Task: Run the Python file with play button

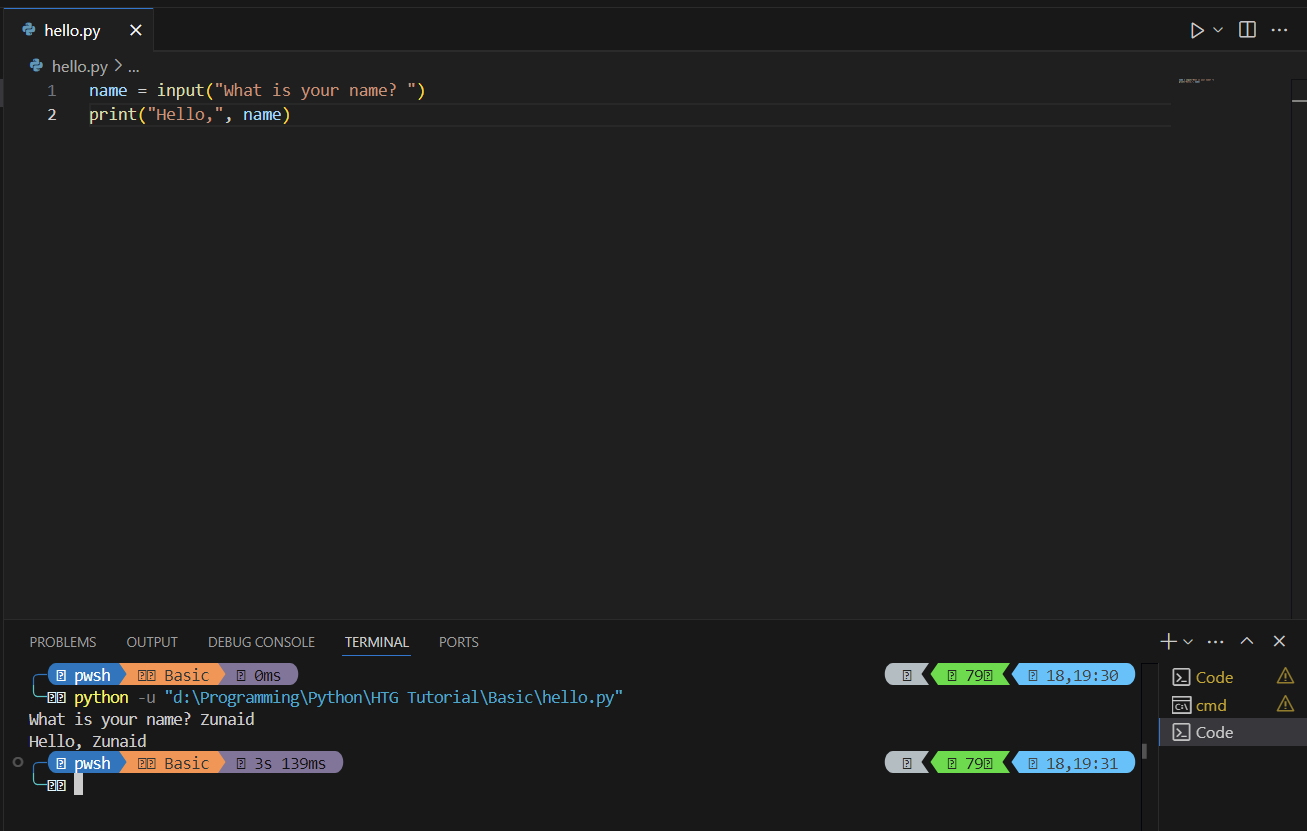Action: 1196,30
